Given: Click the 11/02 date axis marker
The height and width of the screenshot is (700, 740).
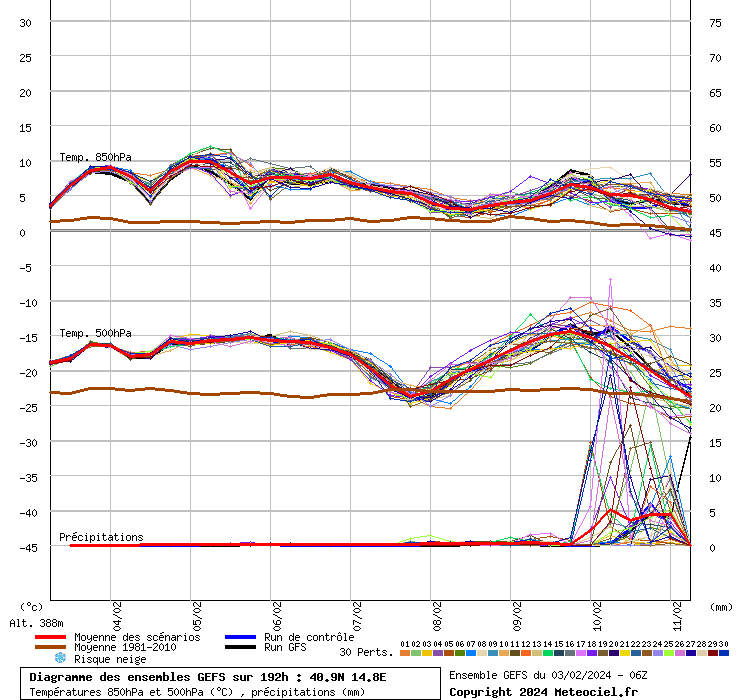Looking at the screenshot, I should click(x=677, y=611).
